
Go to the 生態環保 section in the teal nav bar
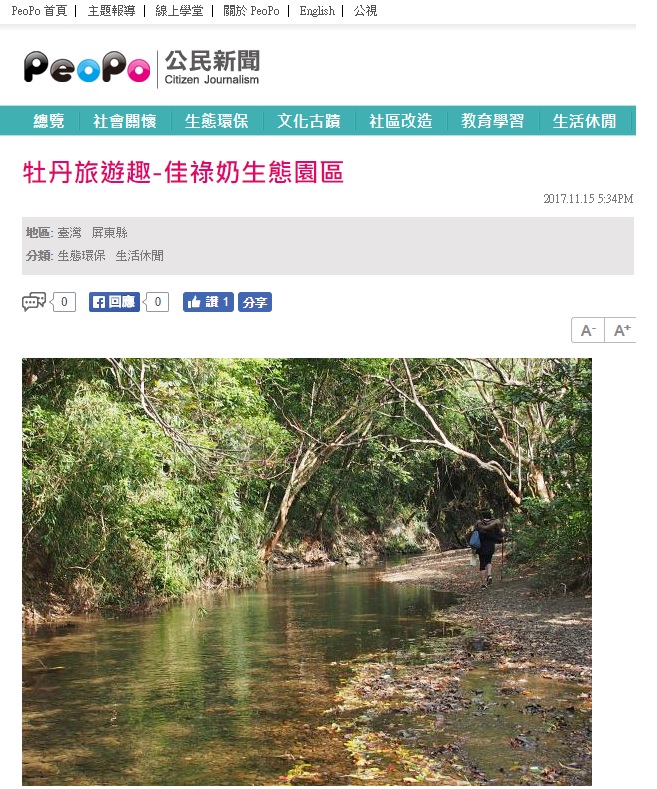pos(217,121)
